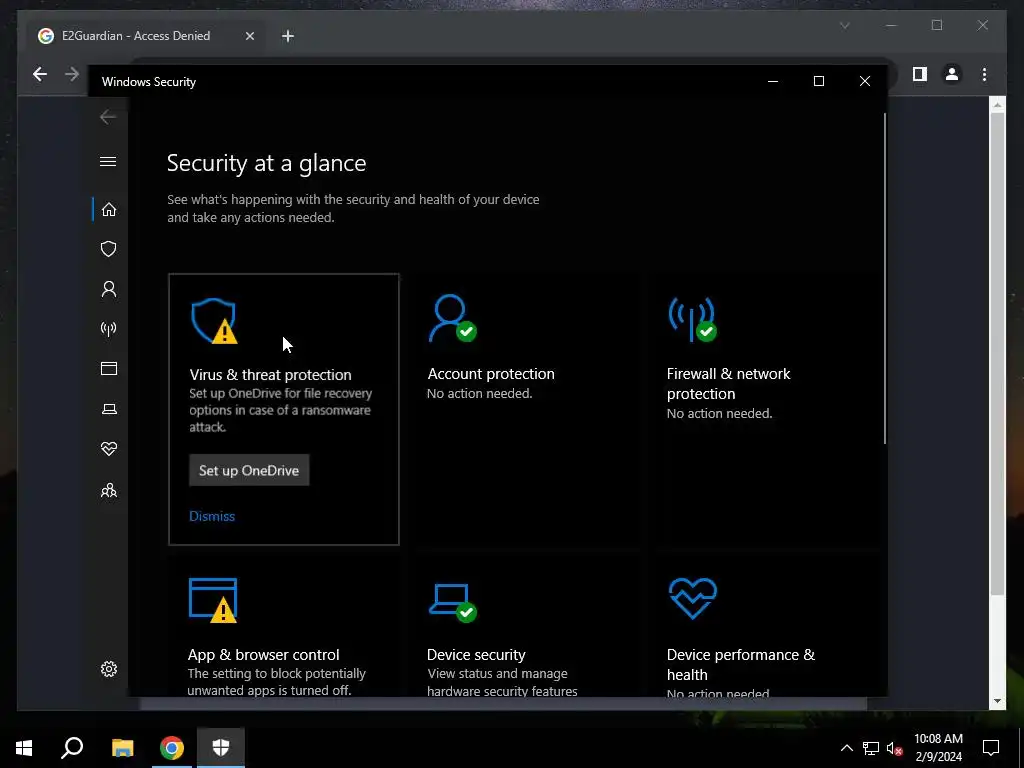Open Account protection person sidebar icon
The width and height of the screenshot is (1024, 768).
[x=108, y=289]
